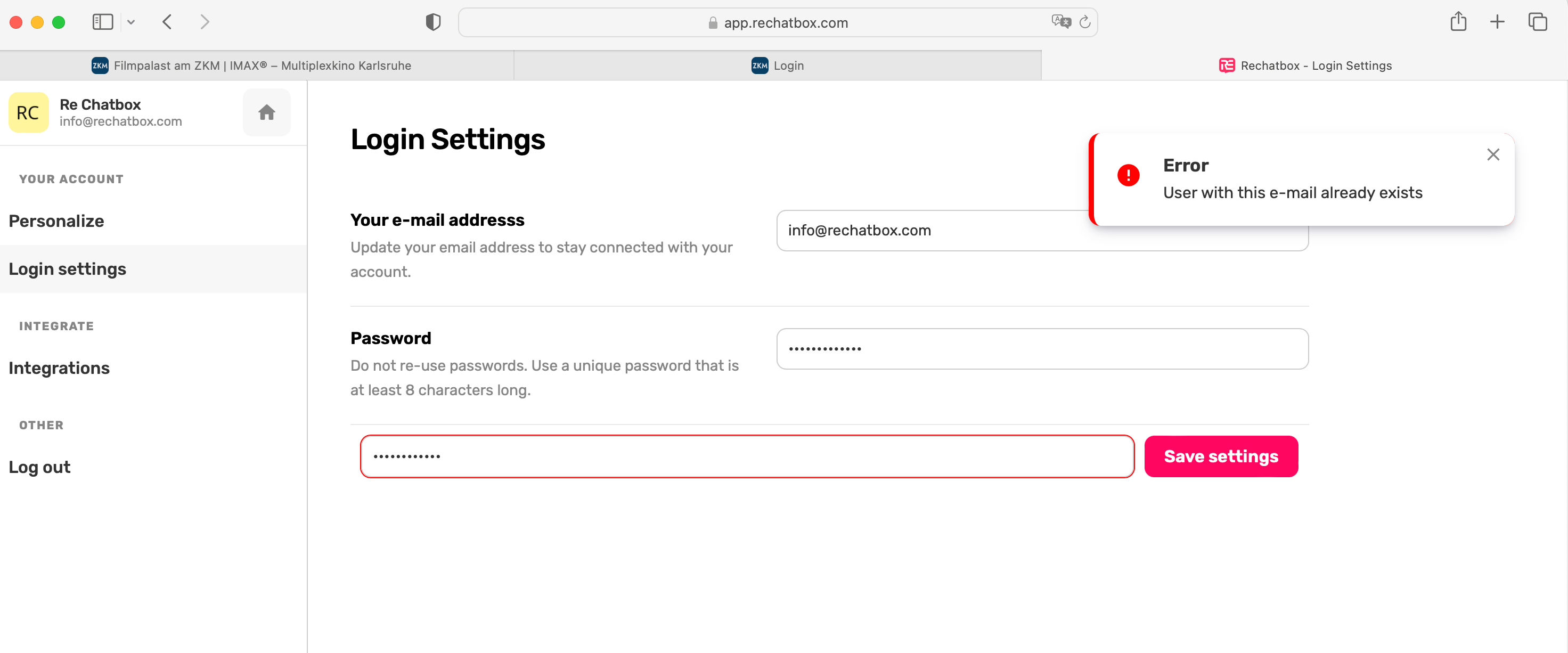
Task: Click the Login Settings page heading
Action: pyautogui.click(x=447, y=140)
